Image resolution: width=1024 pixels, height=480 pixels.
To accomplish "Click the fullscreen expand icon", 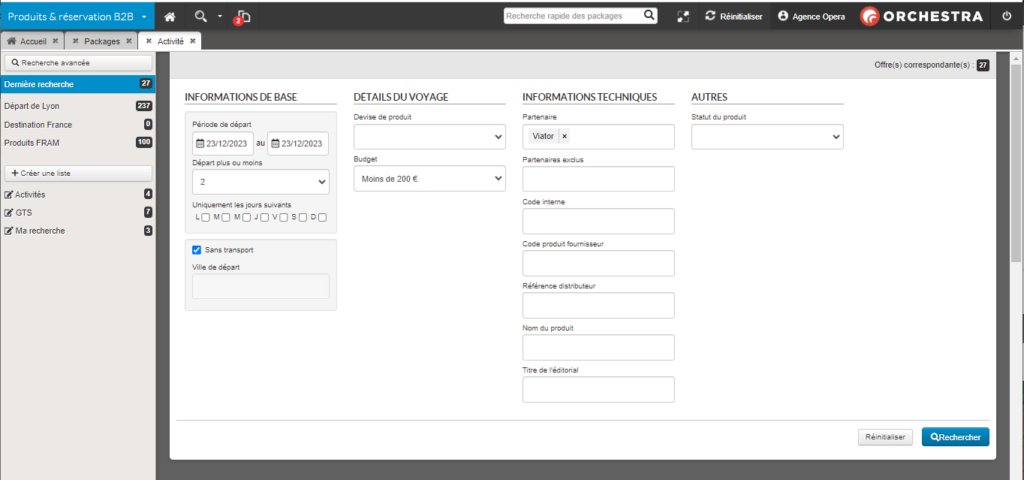I will point(683,17).
